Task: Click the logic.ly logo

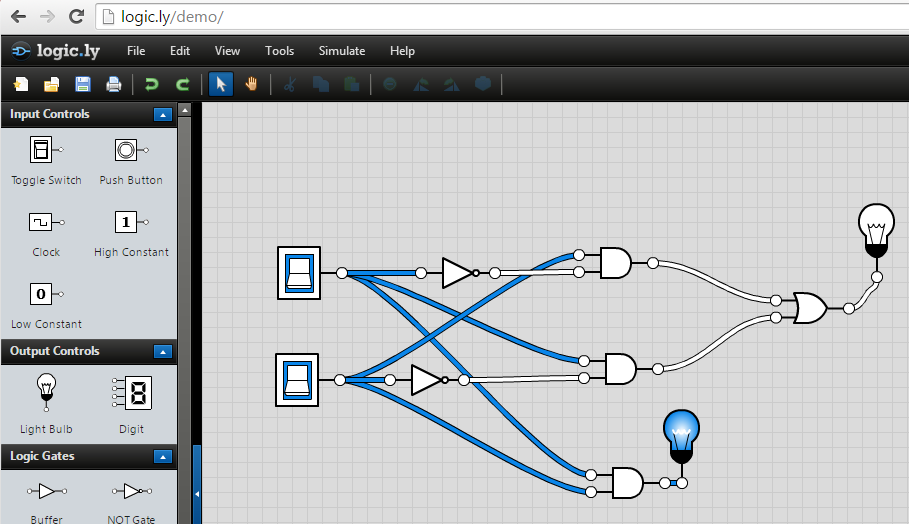Action: (x=56, y=51)
